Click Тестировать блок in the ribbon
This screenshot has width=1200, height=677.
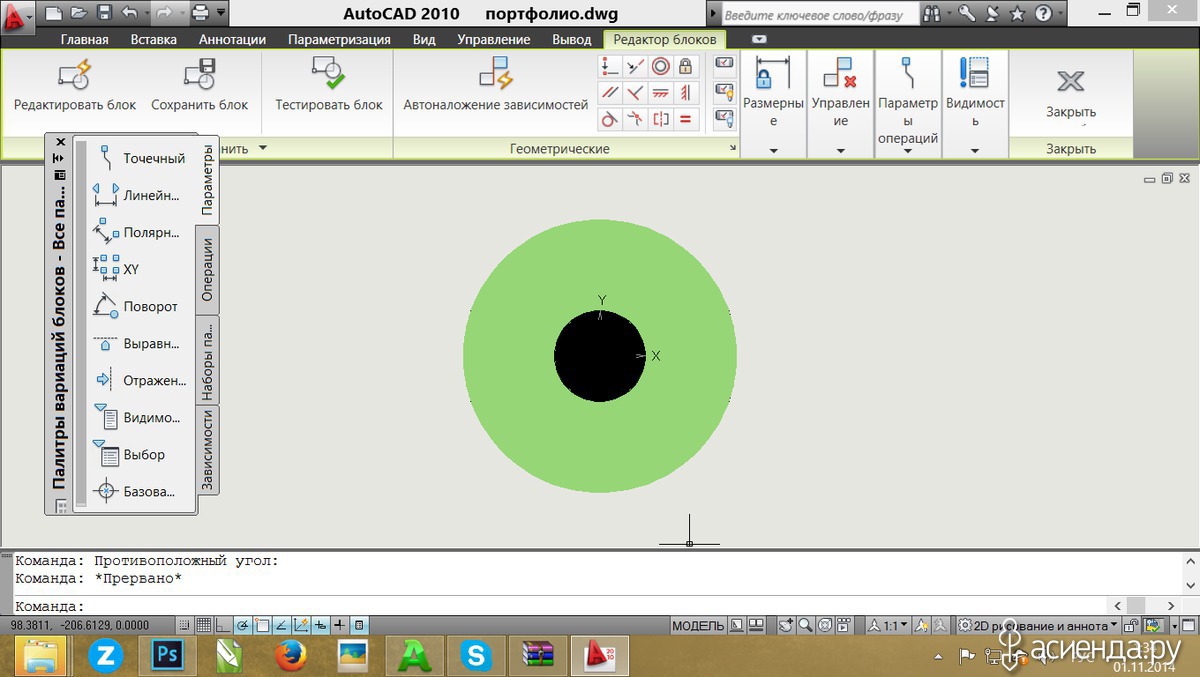coord(329,87)
